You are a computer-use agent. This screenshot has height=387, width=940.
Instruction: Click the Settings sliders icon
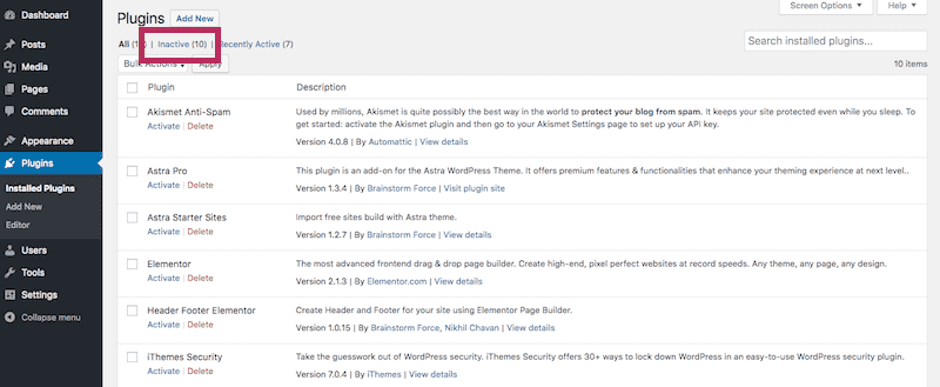tap(9, 295)
